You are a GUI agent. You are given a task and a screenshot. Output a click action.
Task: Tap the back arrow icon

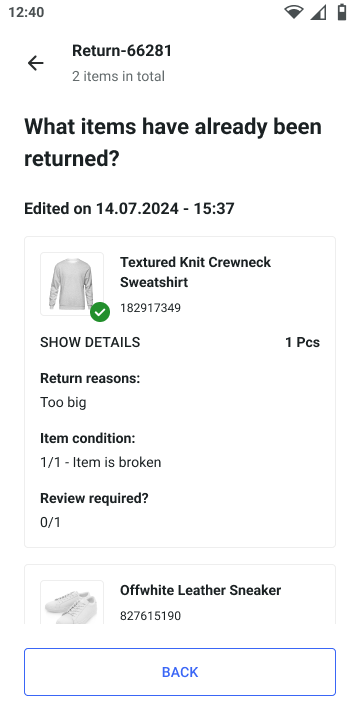35,63
